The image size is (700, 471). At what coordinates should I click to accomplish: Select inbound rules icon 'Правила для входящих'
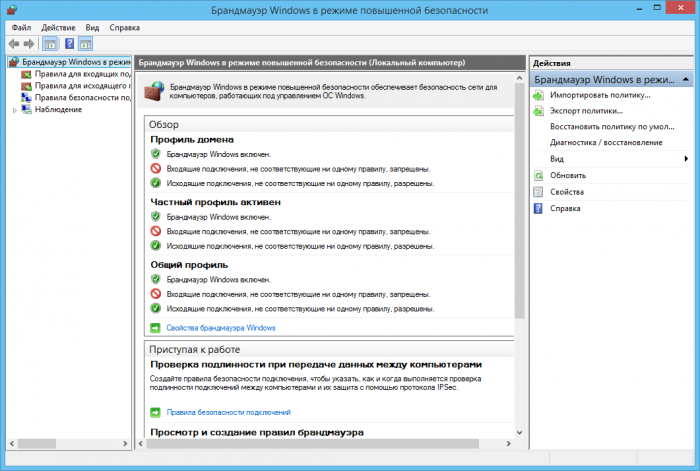point(27,74)
